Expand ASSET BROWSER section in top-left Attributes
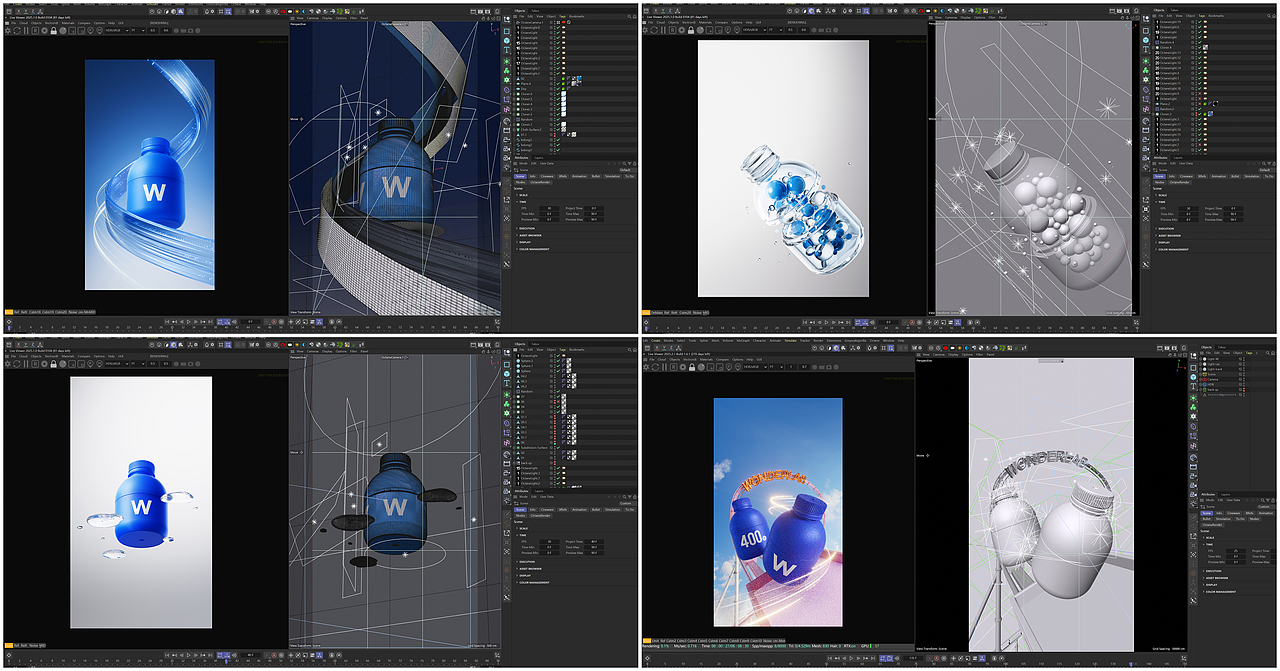Screen dimensions: 1280x671 (x=531, y=235)
